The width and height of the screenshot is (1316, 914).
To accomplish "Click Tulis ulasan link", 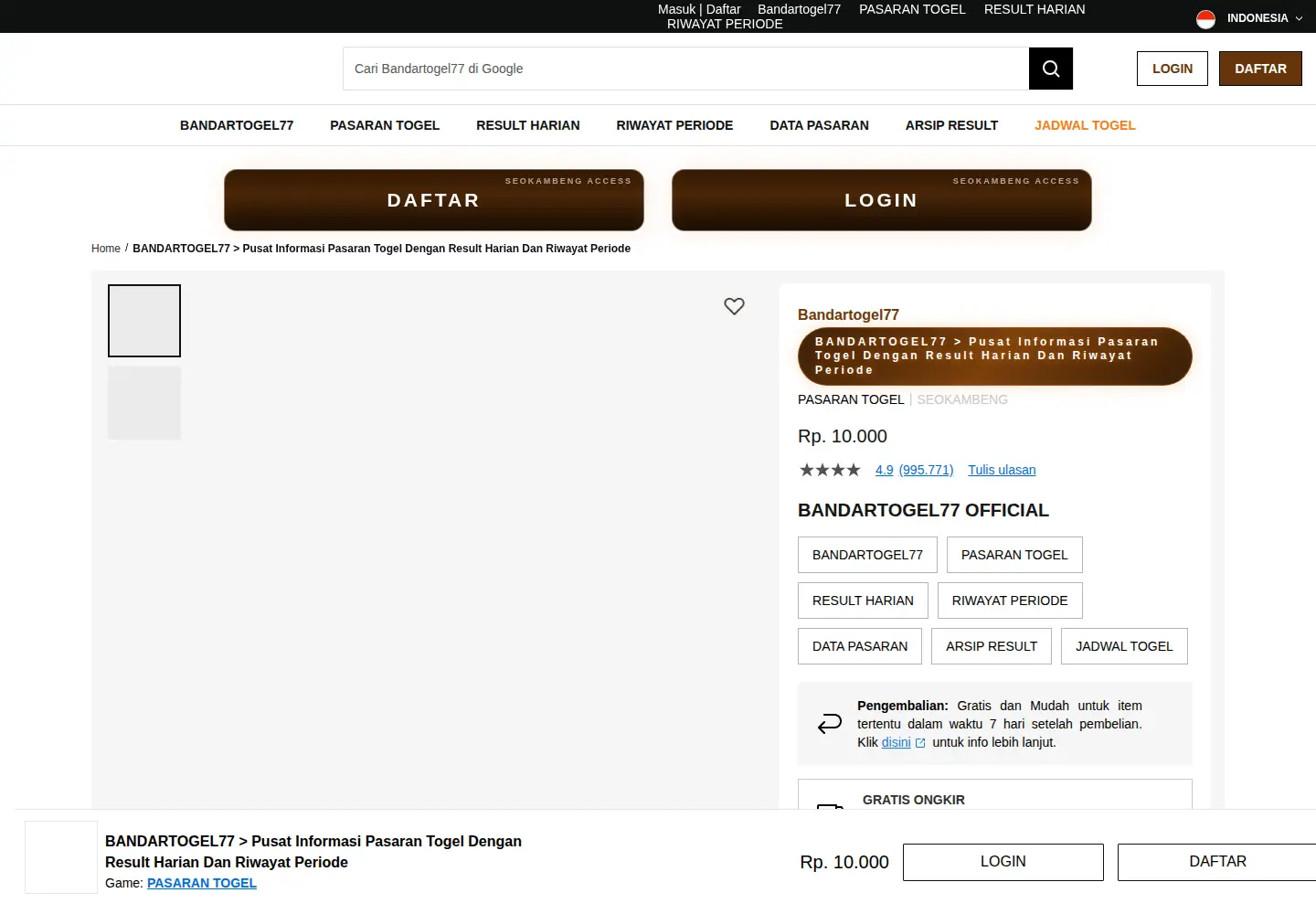I will point(1002,470).
